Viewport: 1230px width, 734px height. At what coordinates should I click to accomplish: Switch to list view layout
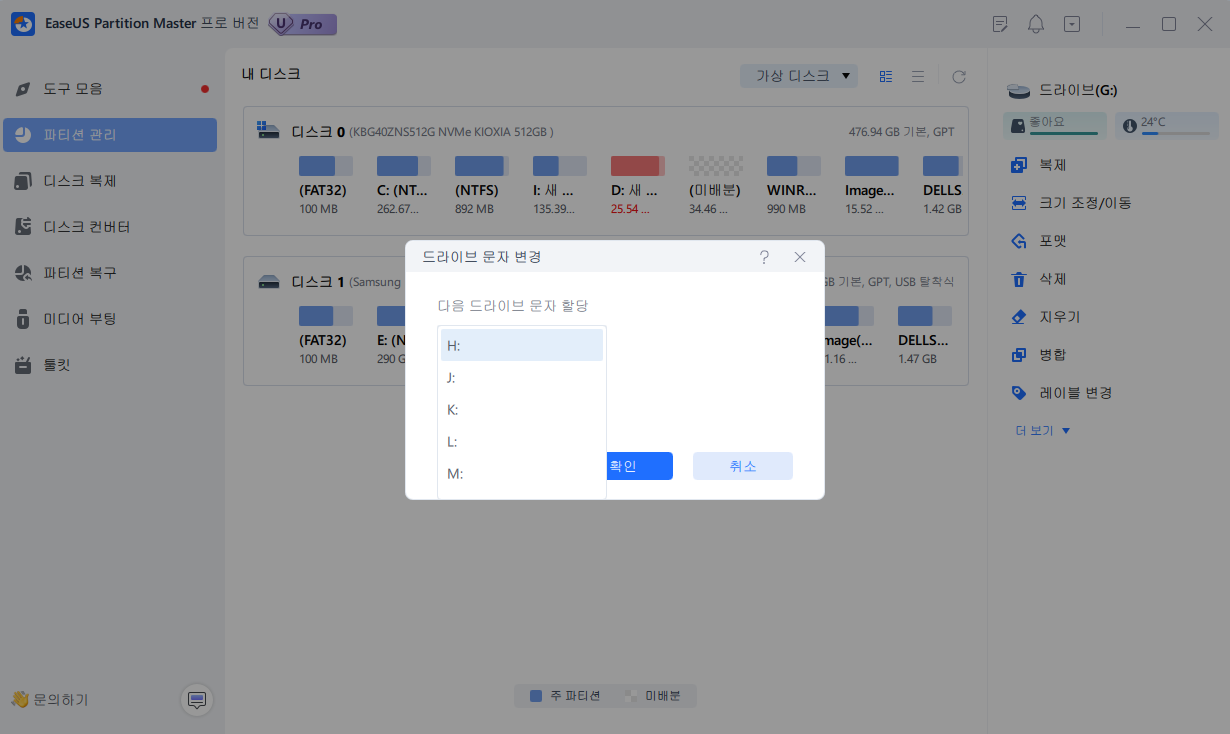917,76
